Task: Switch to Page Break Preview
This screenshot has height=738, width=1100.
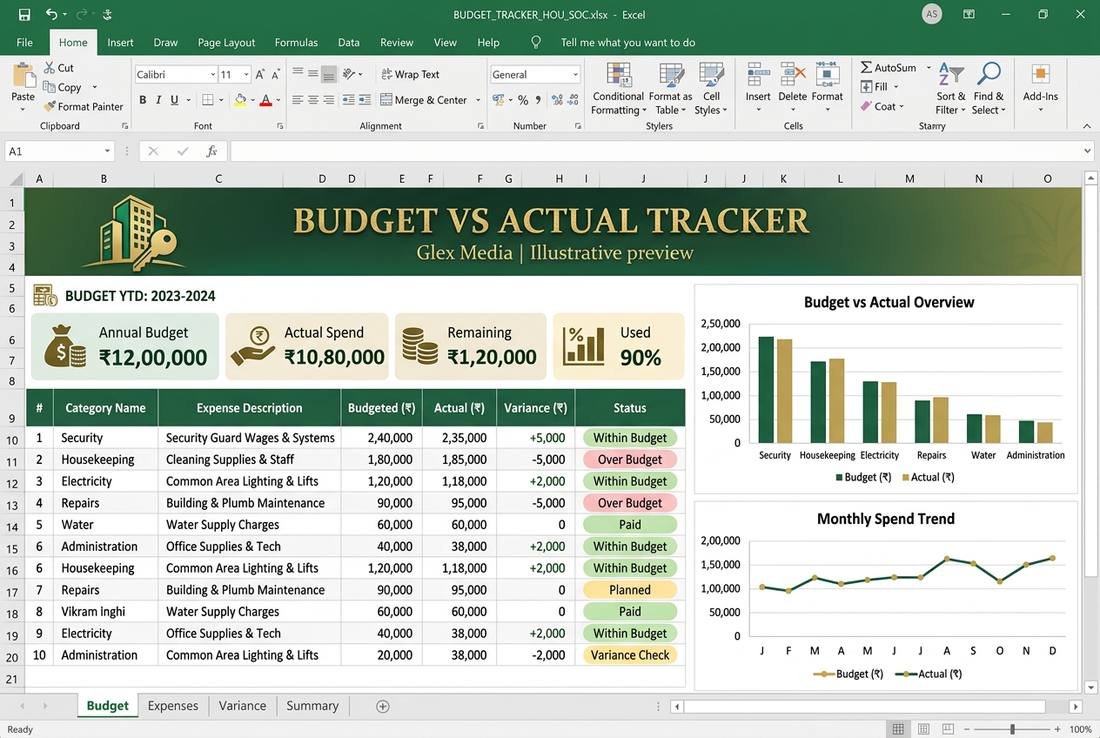Action: click(x=948, y=729)
